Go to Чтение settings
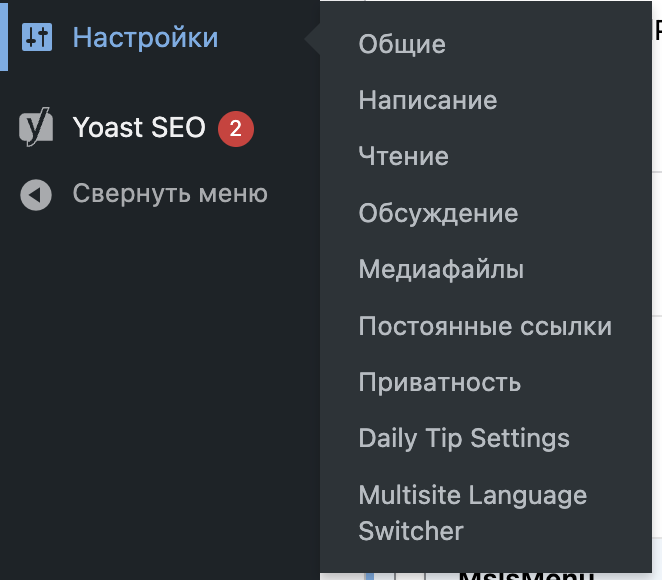Screen dimensions: 662x580 tap(404, 156)
